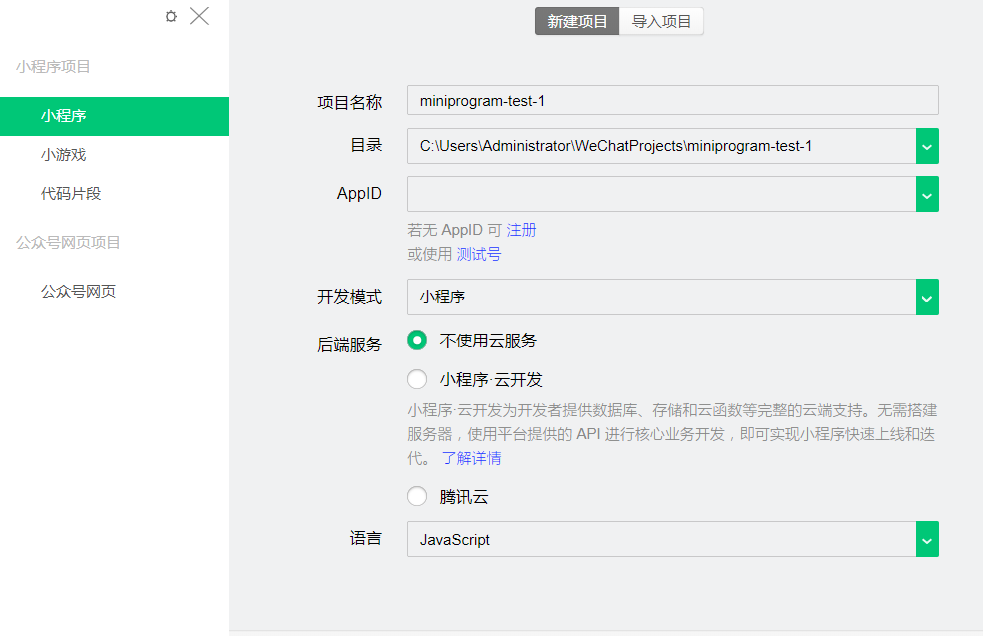
Task: Select 不使用云服务 radio button
Action: click(417, 340)
